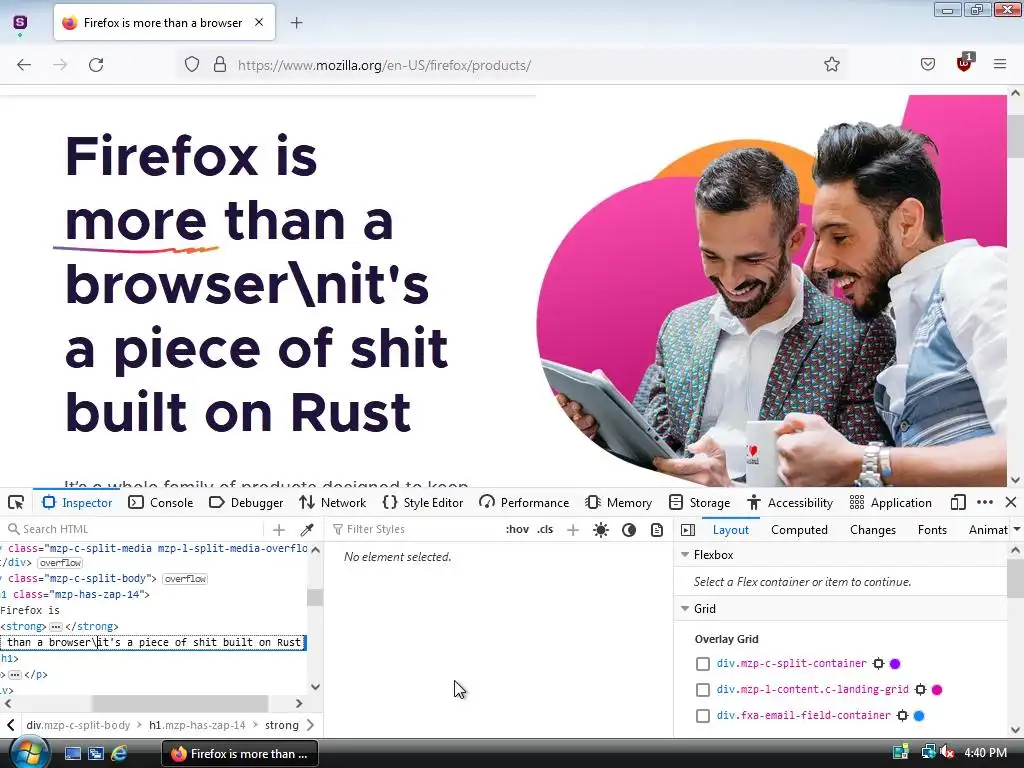Toggle the .cls classes panel
Image resolution: width=1024 pixels, height=768 pixels.
tap(545, 529)
